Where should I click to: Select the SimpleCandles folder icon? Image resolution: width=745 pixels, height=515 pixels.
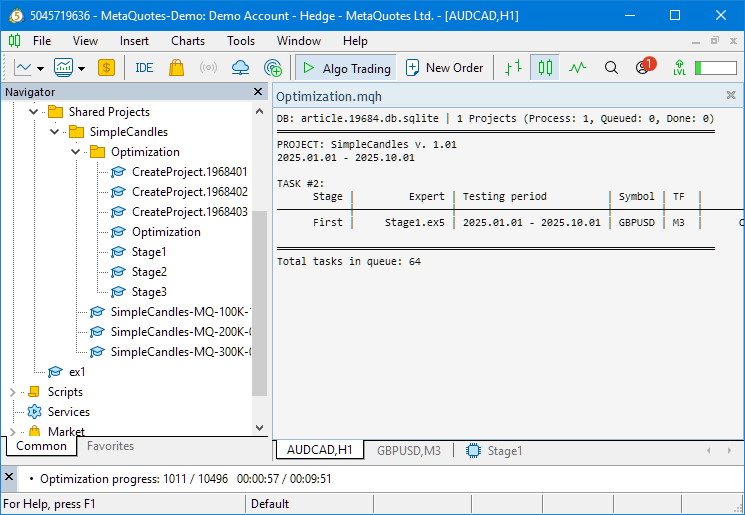point(76,132)
